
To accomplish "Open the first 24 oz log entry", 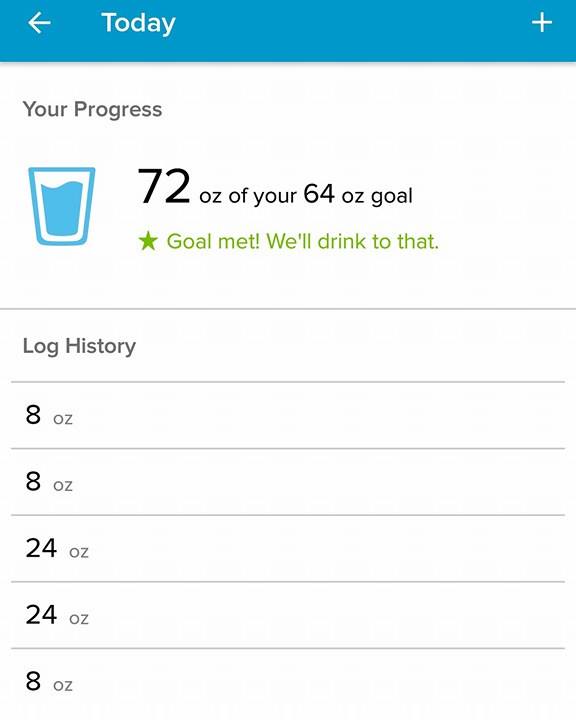I will click(x=288, y=548).
